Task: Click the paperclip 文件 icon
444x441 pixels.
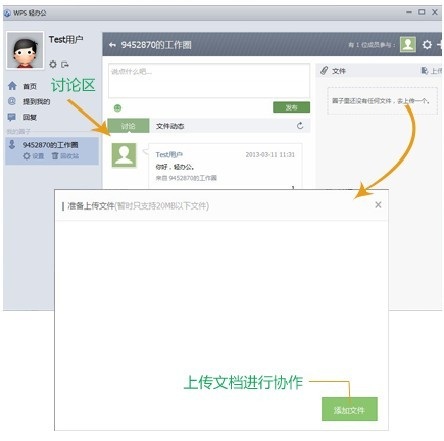Action: [324, 71]
